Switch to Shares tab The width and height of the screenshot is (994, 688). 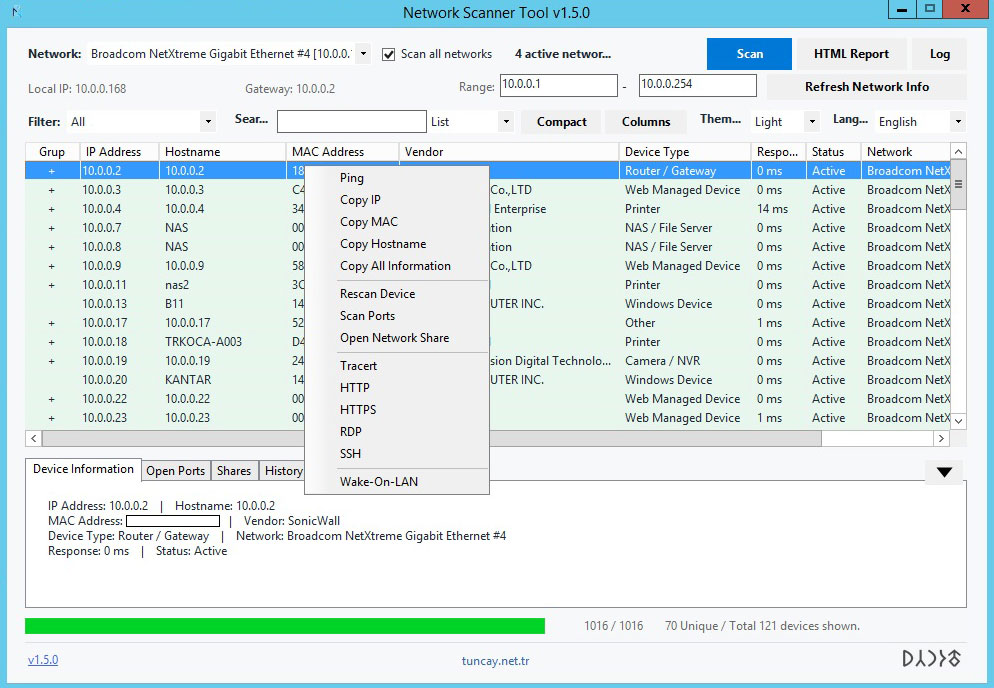pyautogui.click(x=234, y=471)
